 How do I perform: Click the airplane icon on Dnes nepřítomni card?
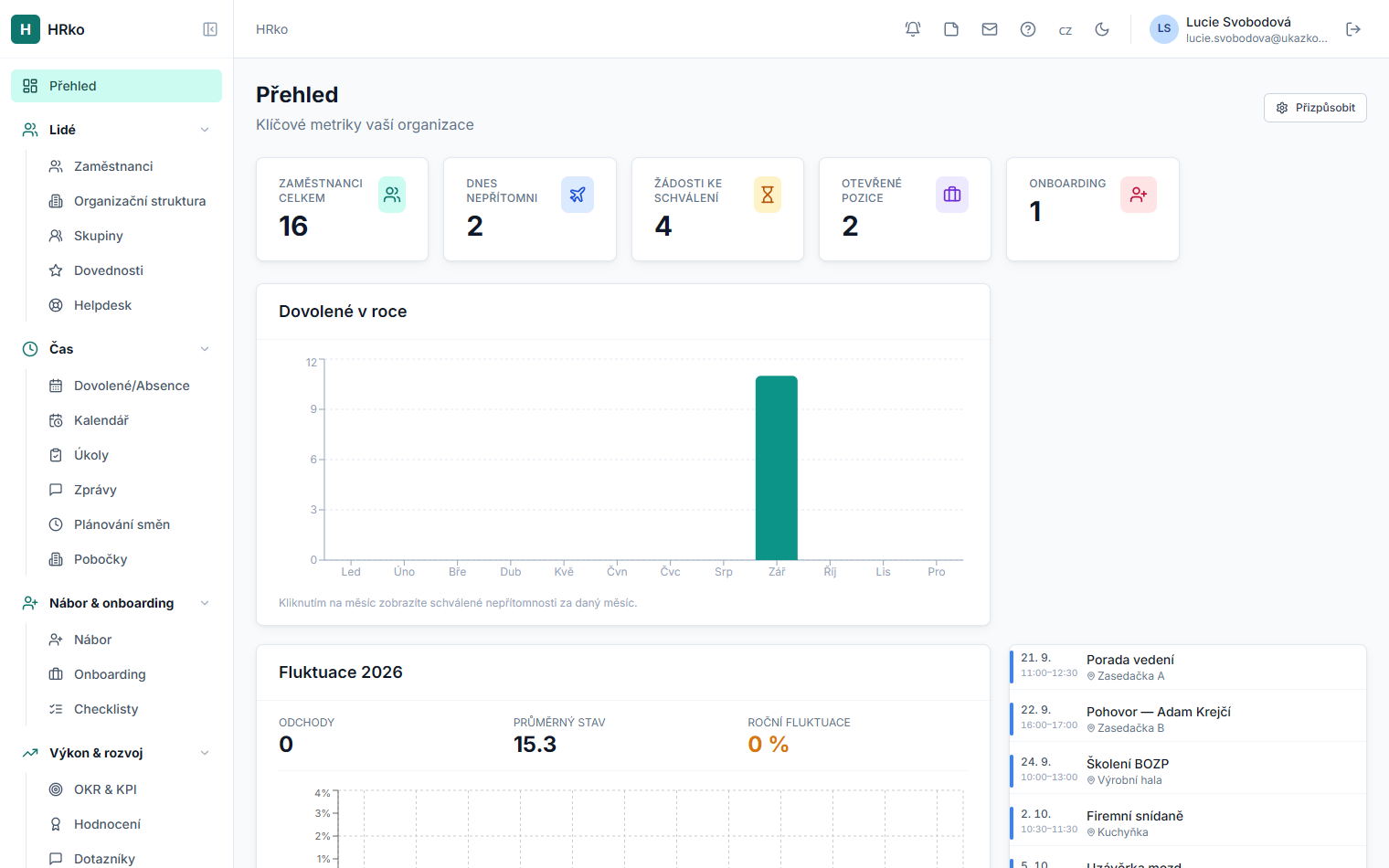pyautogui.click(x=578, y=195)
